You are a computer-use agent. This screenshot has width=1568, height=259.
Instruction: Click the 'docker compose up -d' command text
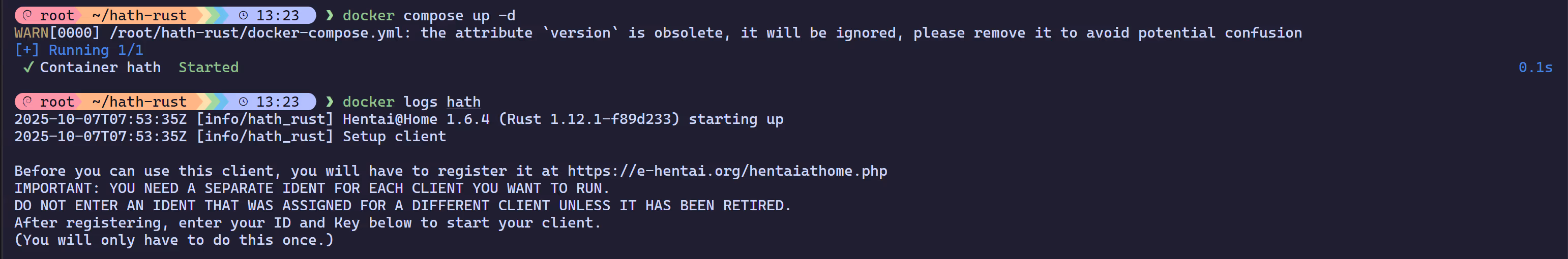pyautogui.click(x=429, y=15)
